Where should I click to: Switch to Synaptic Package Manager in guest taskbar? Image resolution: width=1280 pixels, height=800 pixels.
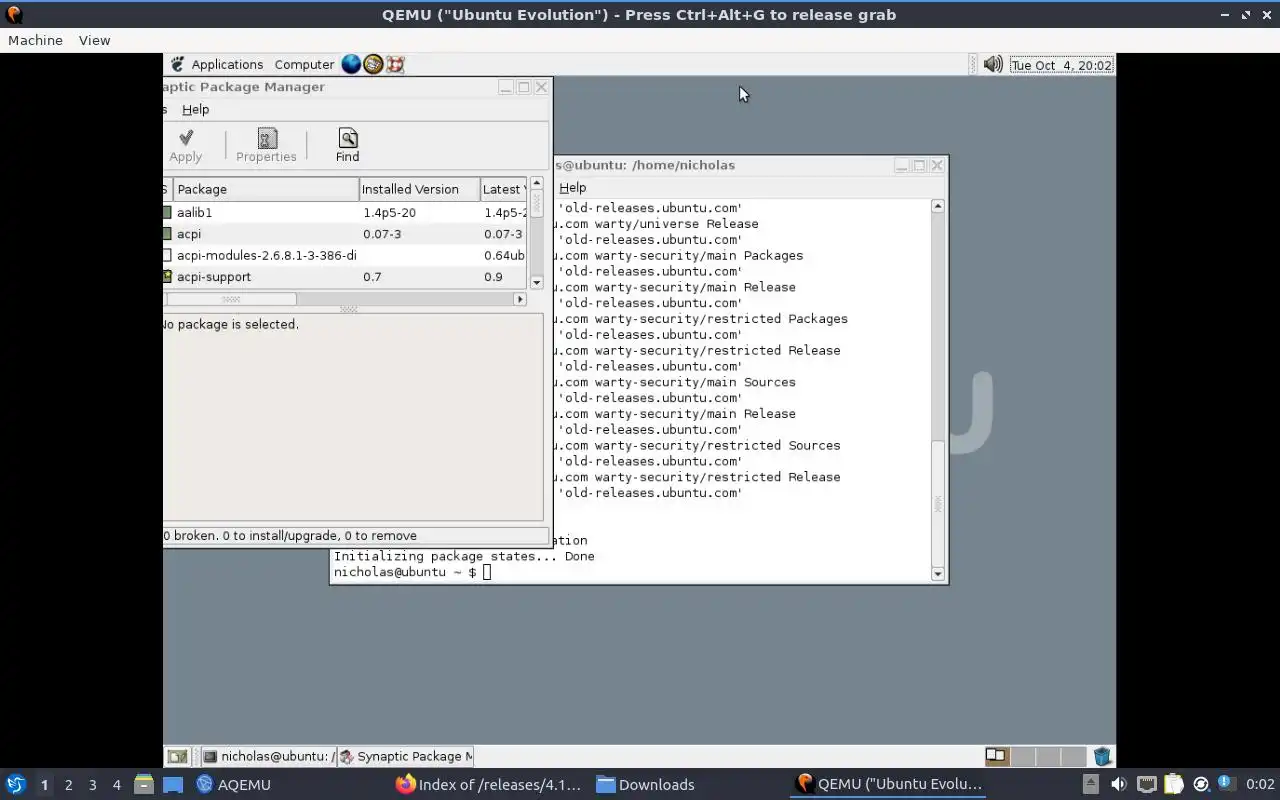click(x=405, y=756)
